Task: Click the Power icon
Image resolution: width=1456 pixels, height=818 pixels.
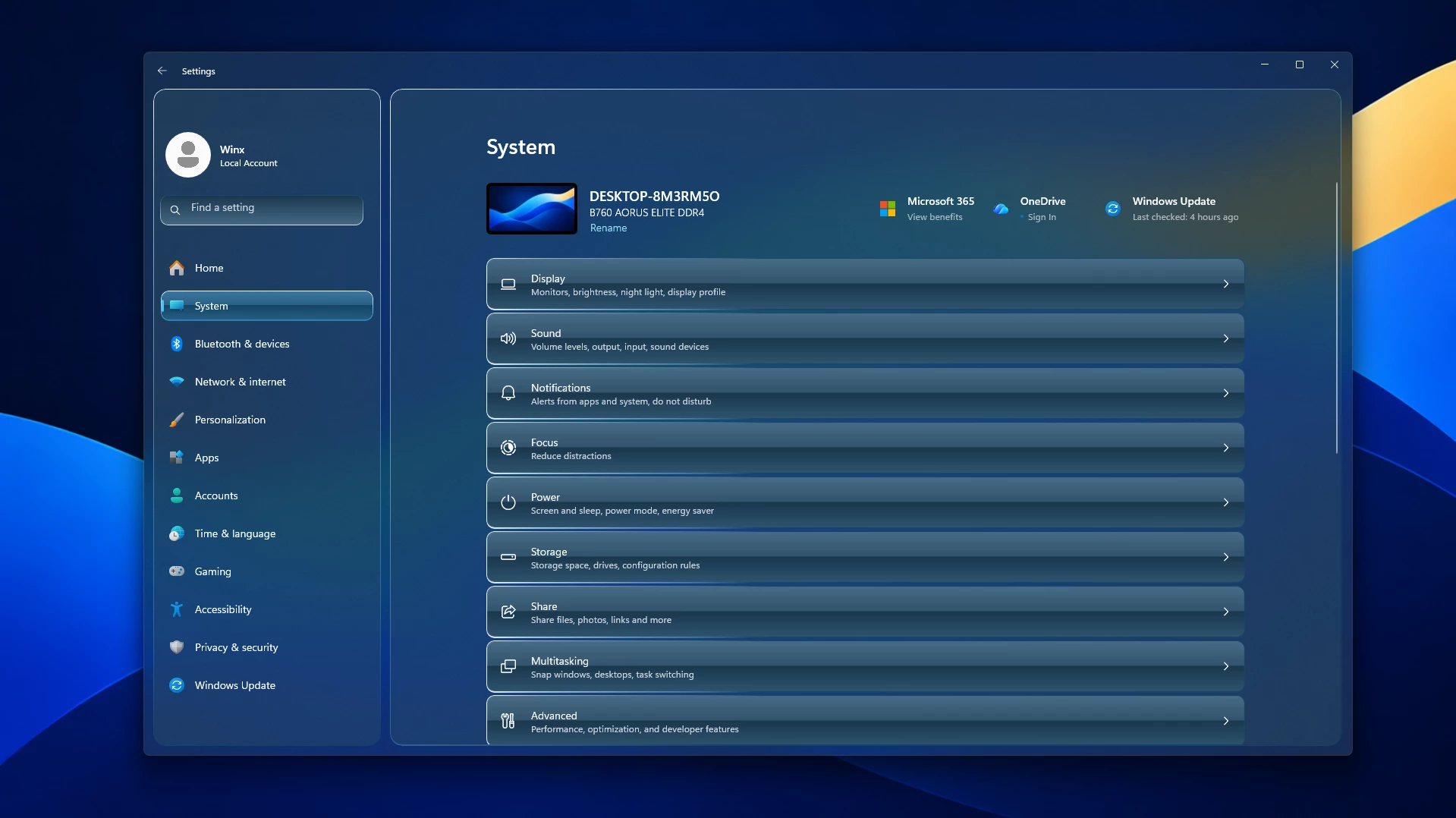Action: coord(508,502)
